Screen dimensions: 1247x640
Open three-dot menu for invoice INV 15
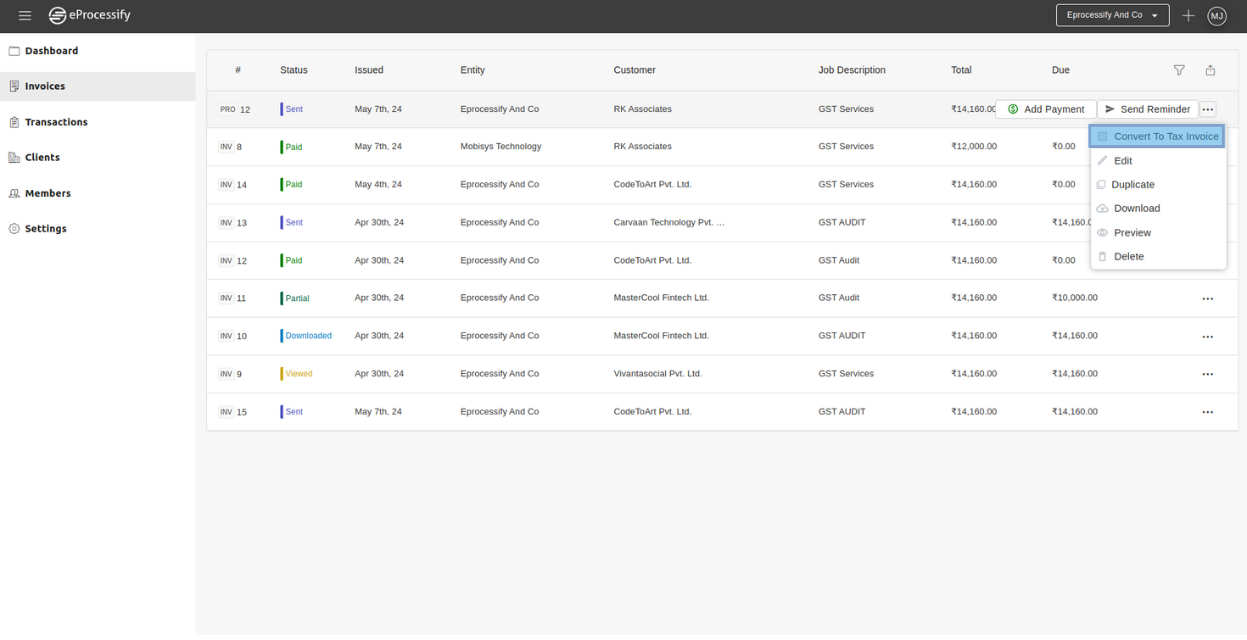[1207, 412]
